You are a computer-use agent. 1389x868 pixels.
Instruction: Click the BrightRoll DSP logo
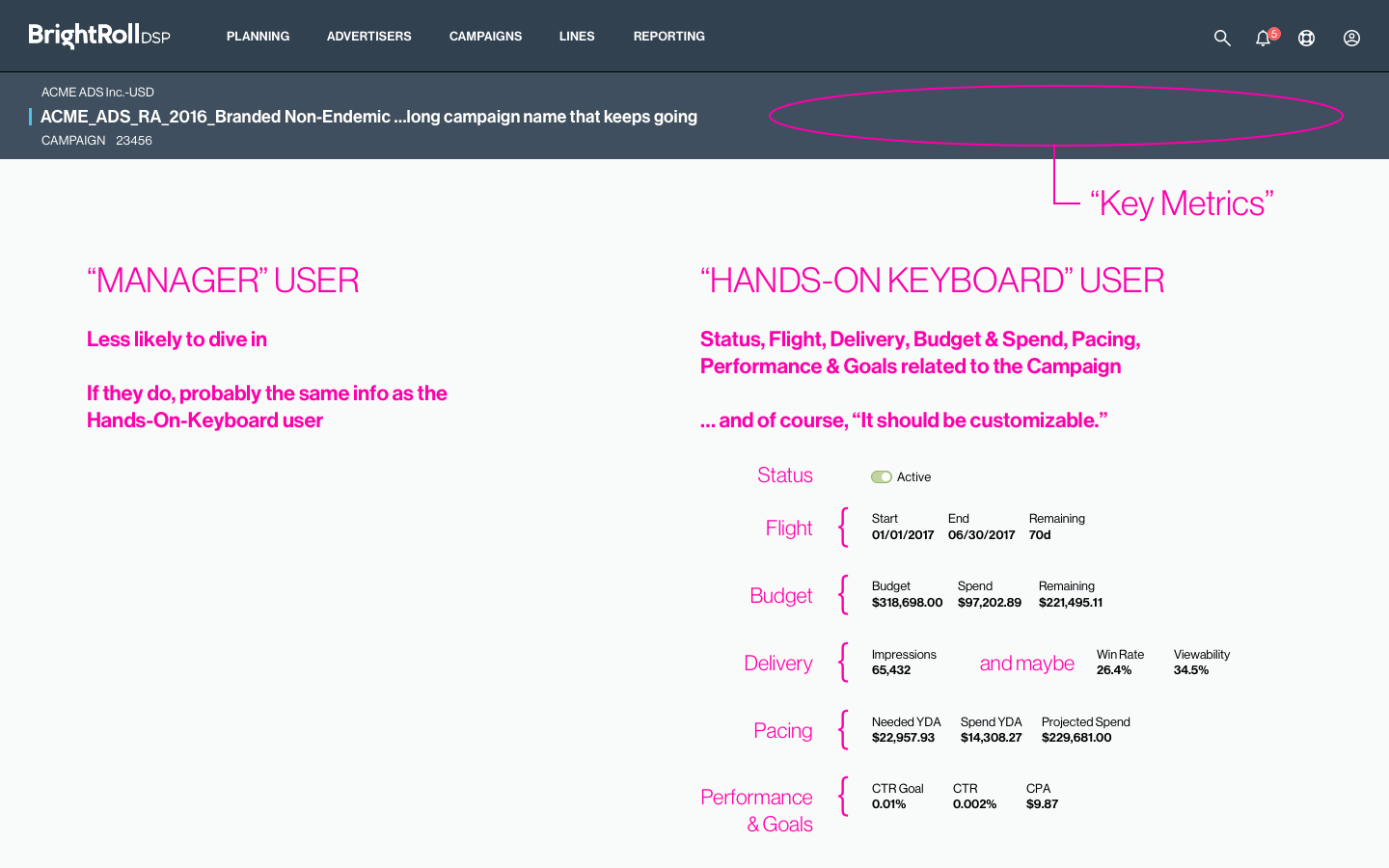click(x=97, y=36)
